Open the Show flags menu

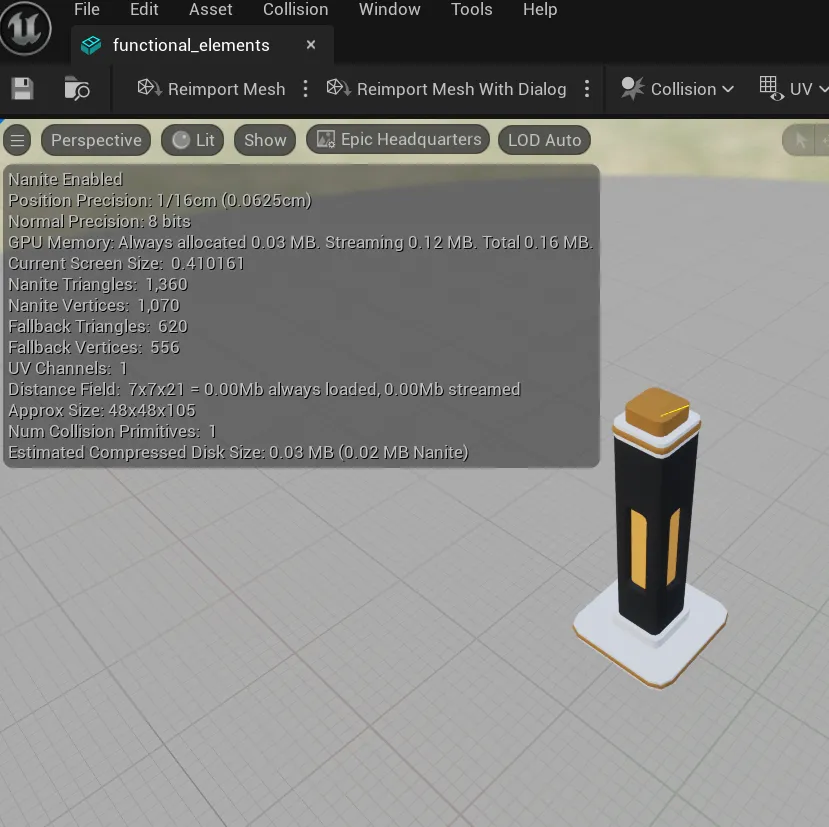(x=265, y=140)
